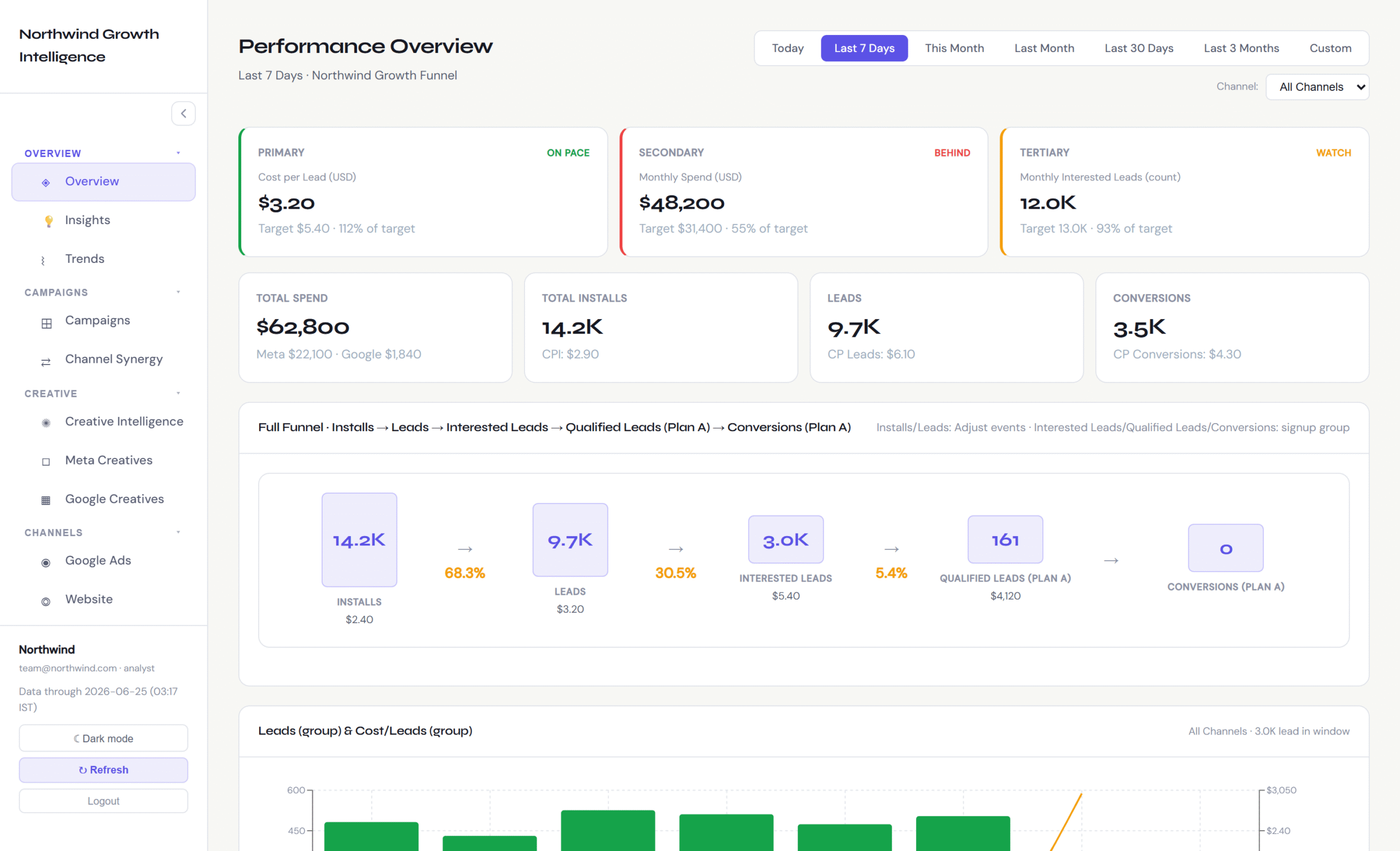Image resolution: width=1400 pixels, height=851 pixels.
Task: Click the Overview diamond icon in sidebar
Action: 46,182
